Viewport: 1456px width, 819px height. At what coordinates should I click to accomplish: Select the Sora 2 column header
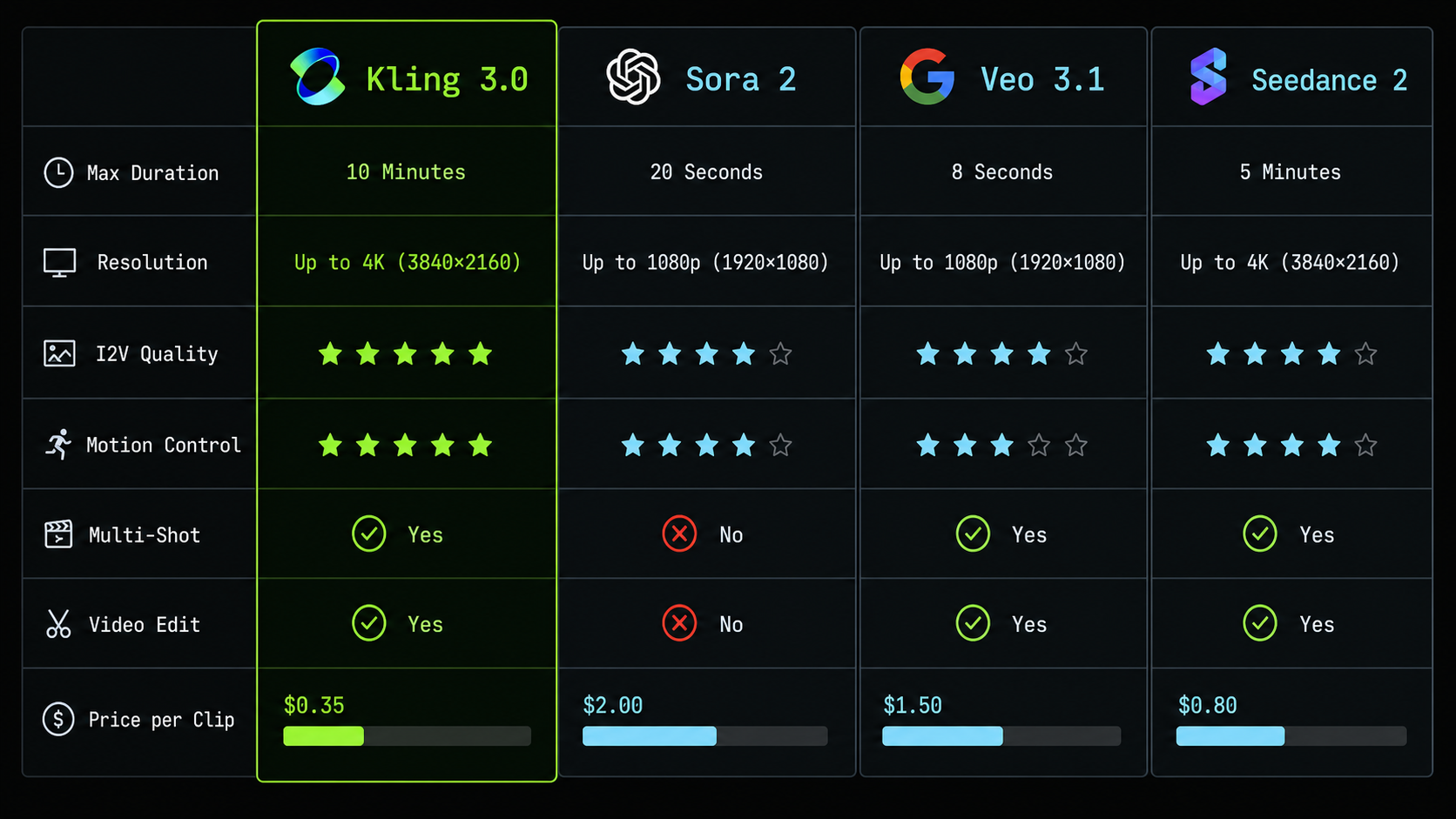click(706, 77)
